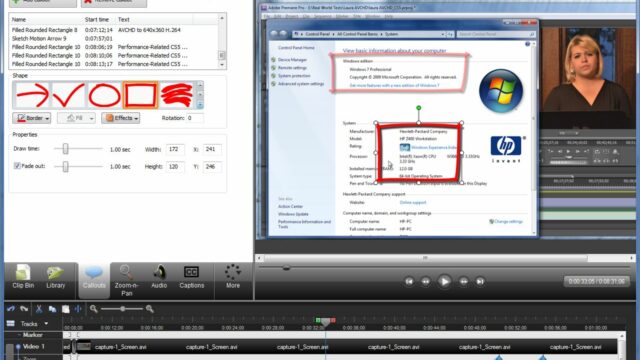Click the split icon in timeline toolbar
The width and height of the screenshot is (640, 360).
78,309
